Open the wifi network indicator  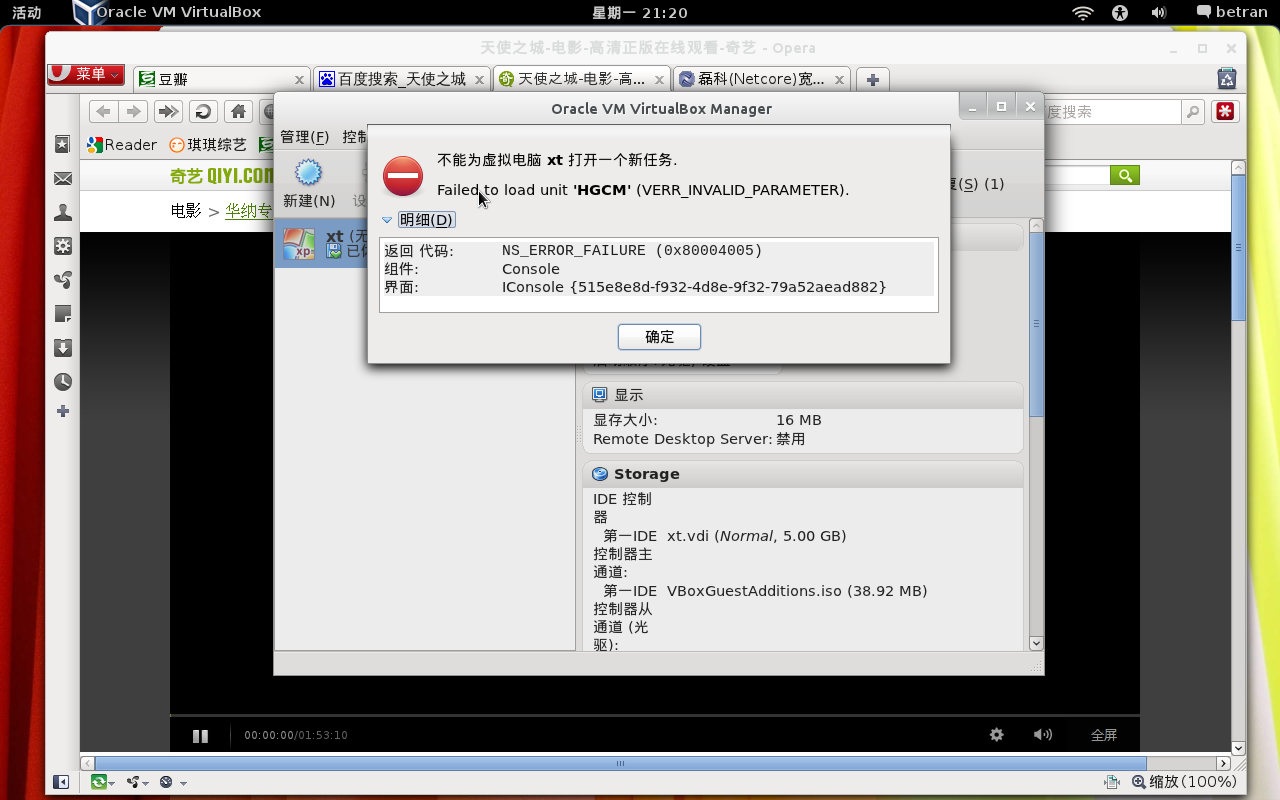(x=1082, y=13)
